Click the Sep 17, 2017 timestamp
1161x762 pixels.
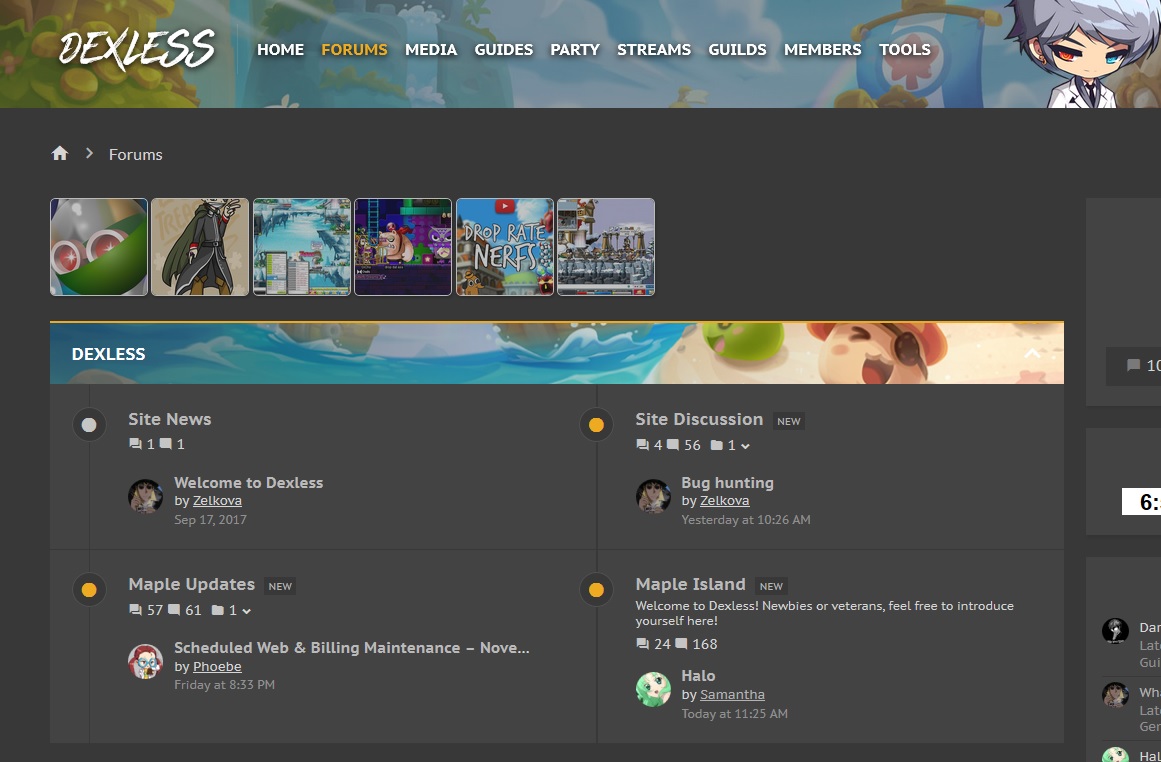click(210, 520)
